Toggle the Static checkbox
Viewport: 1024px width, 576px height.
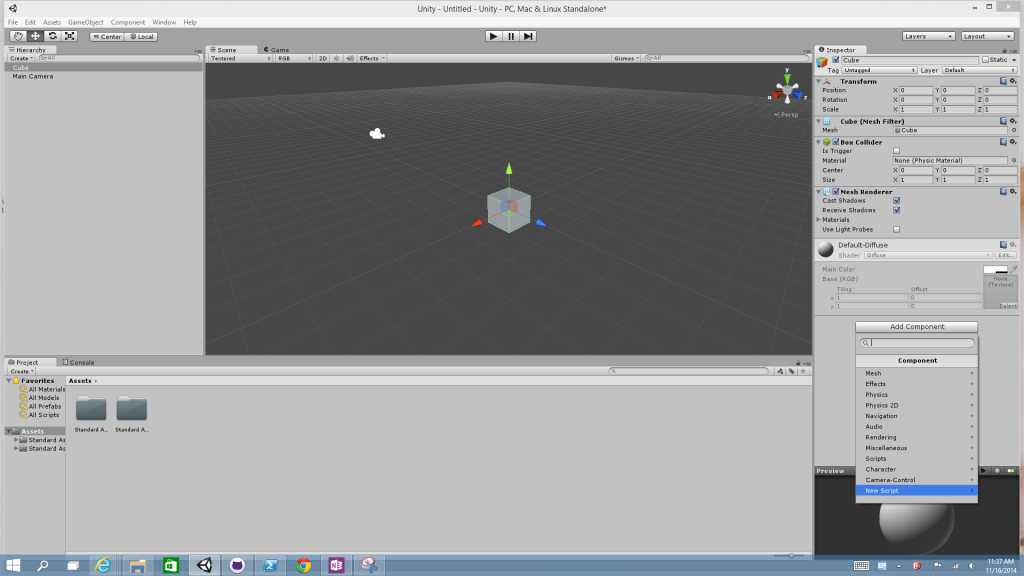(985, 60)
